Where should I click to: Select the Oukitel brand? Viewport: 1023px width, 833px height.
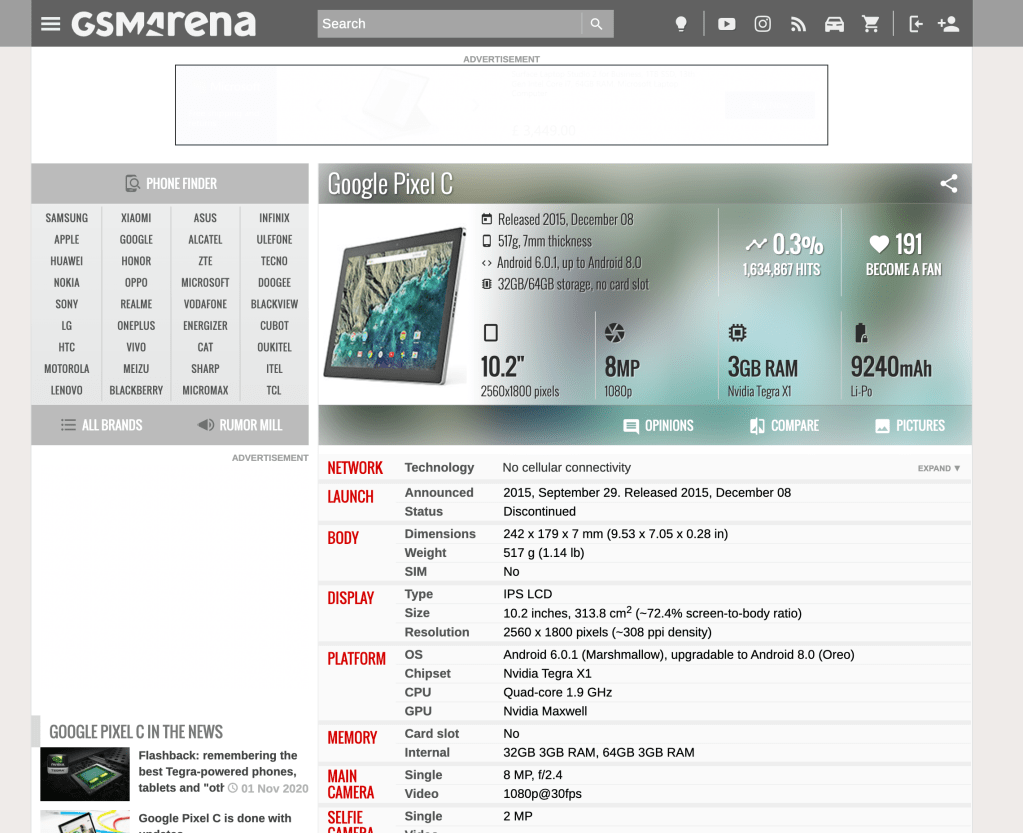pos(274,347)
